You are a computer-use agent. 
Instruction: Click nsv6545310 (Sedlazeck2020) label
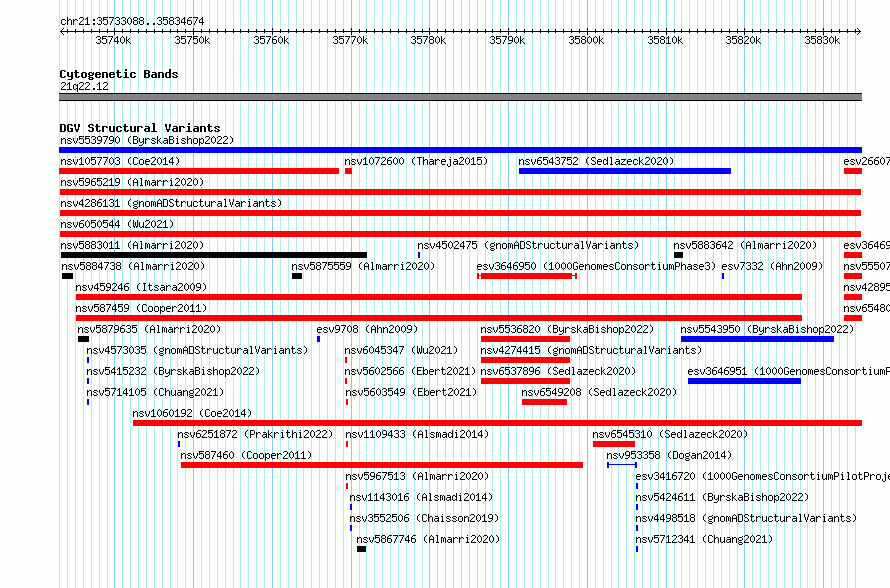(670, 434)
